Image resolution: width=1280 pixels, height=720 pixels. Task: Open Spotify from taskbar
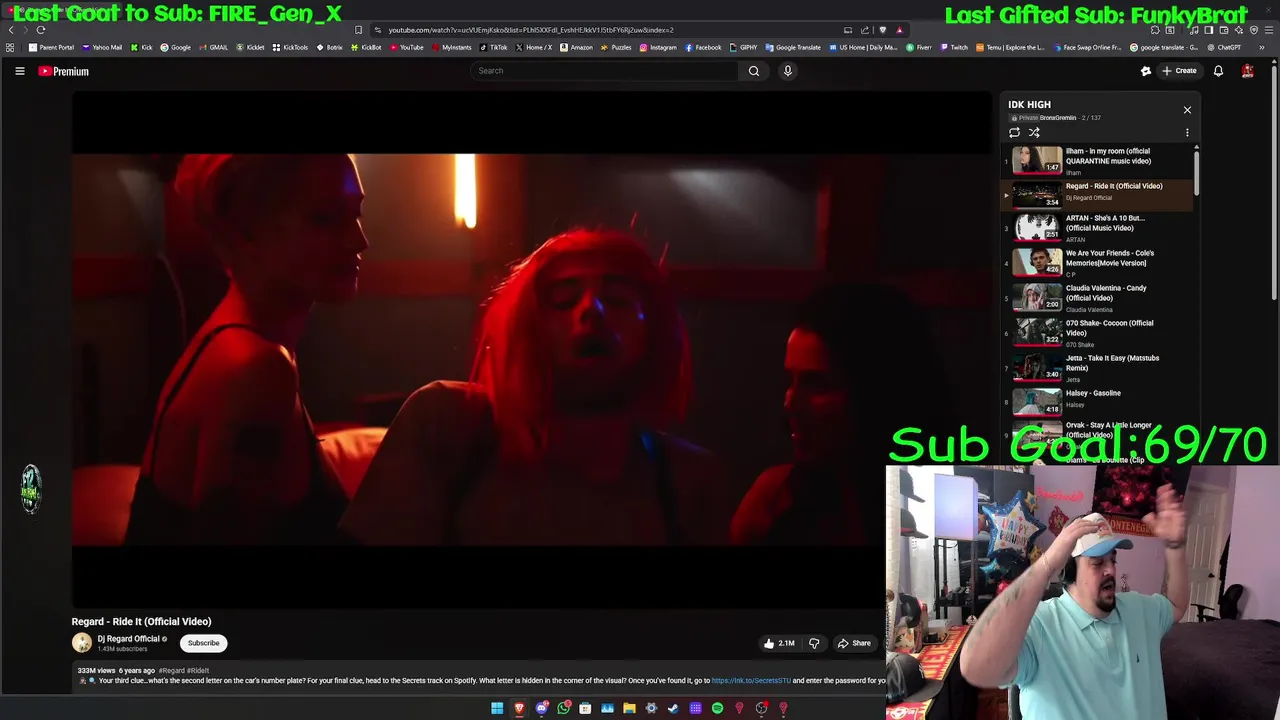coord(717,708)
